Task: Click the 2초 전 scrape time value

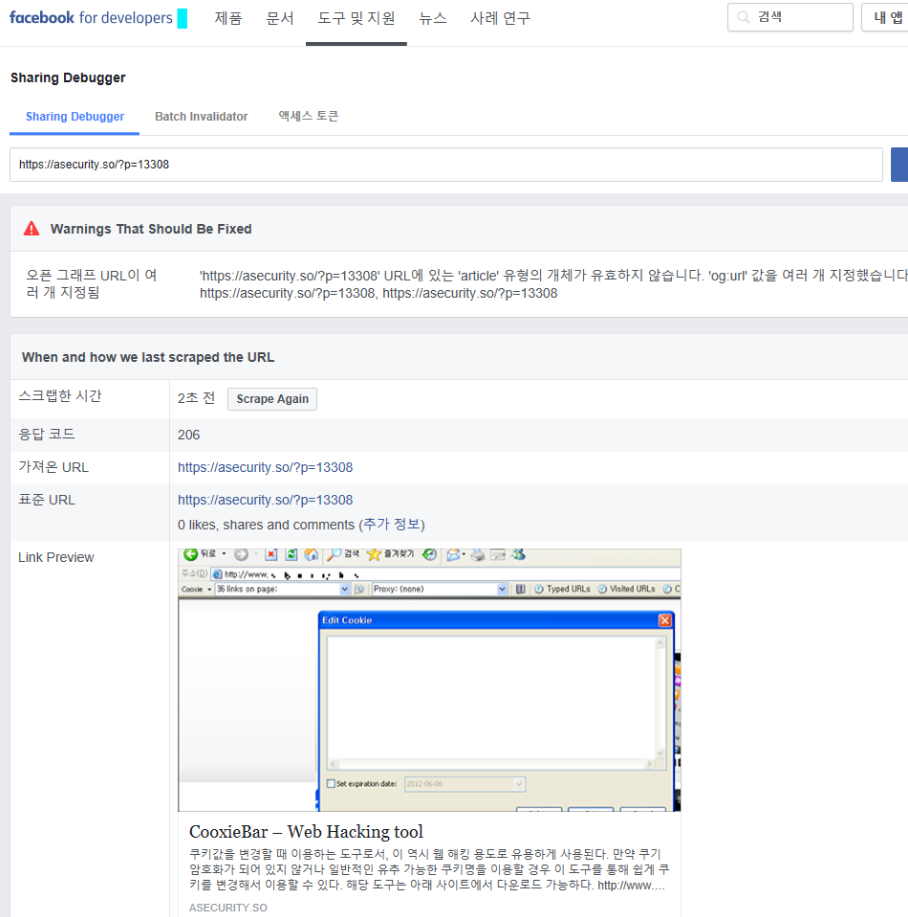Action: coord(196,398)
